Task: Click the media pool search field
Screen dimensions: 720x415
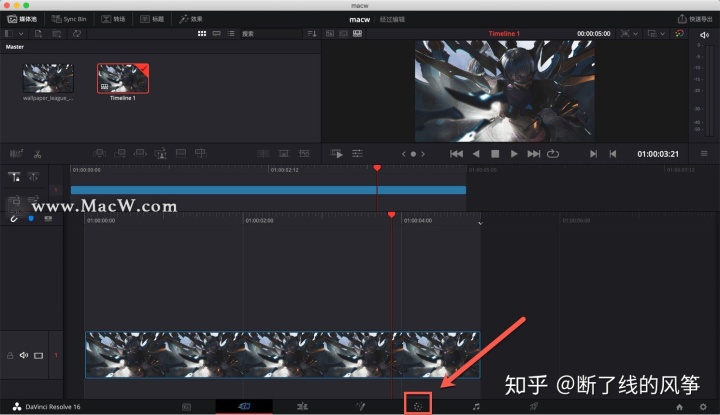Action: pos(271,34)
